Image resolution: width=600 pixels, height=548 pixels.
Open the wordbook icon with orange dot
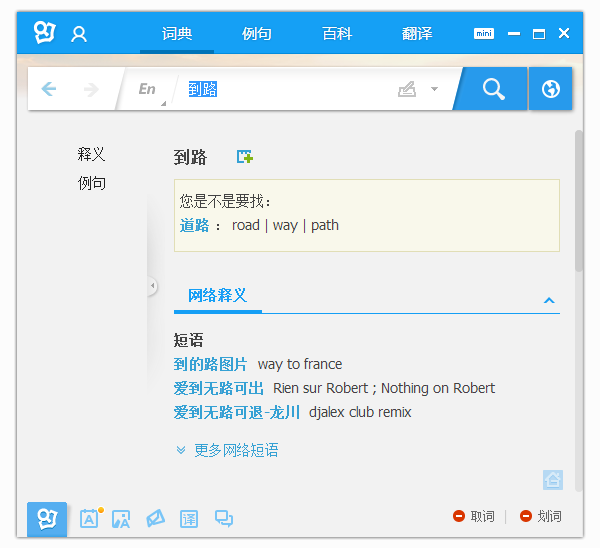click(90, 518)
